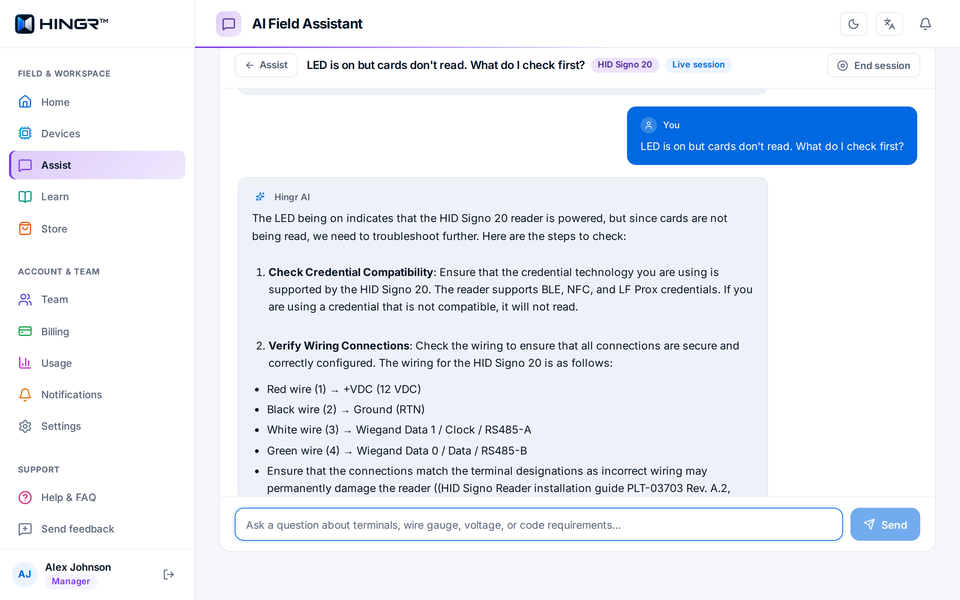Click the Send button

pos(885,525)
